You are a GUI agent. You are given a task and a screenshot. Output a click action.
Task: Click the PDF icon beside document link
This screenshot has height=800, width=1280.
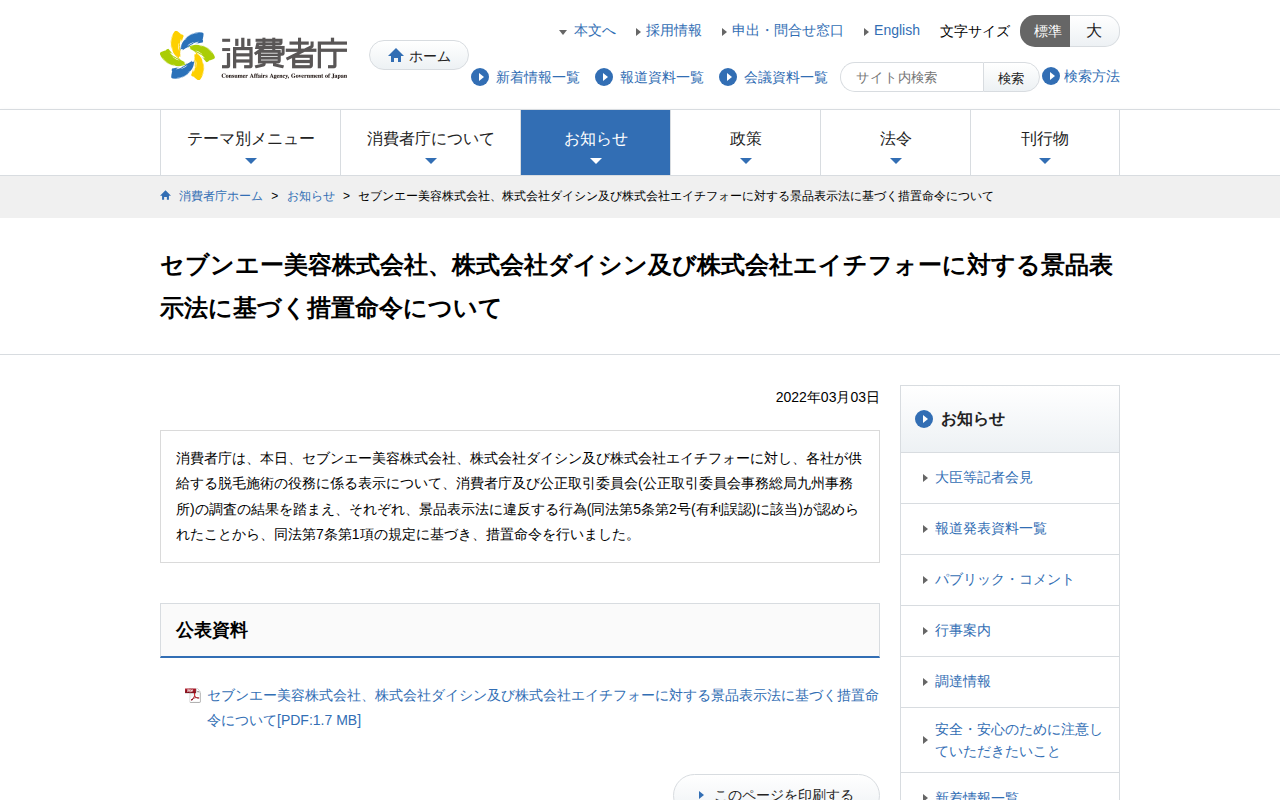[x=193, y=696]
